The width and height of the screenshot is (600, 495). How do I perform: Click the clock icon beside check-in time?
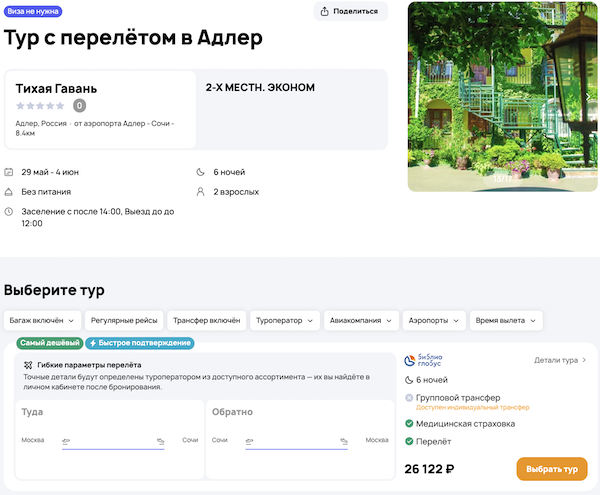pos(9,211)
